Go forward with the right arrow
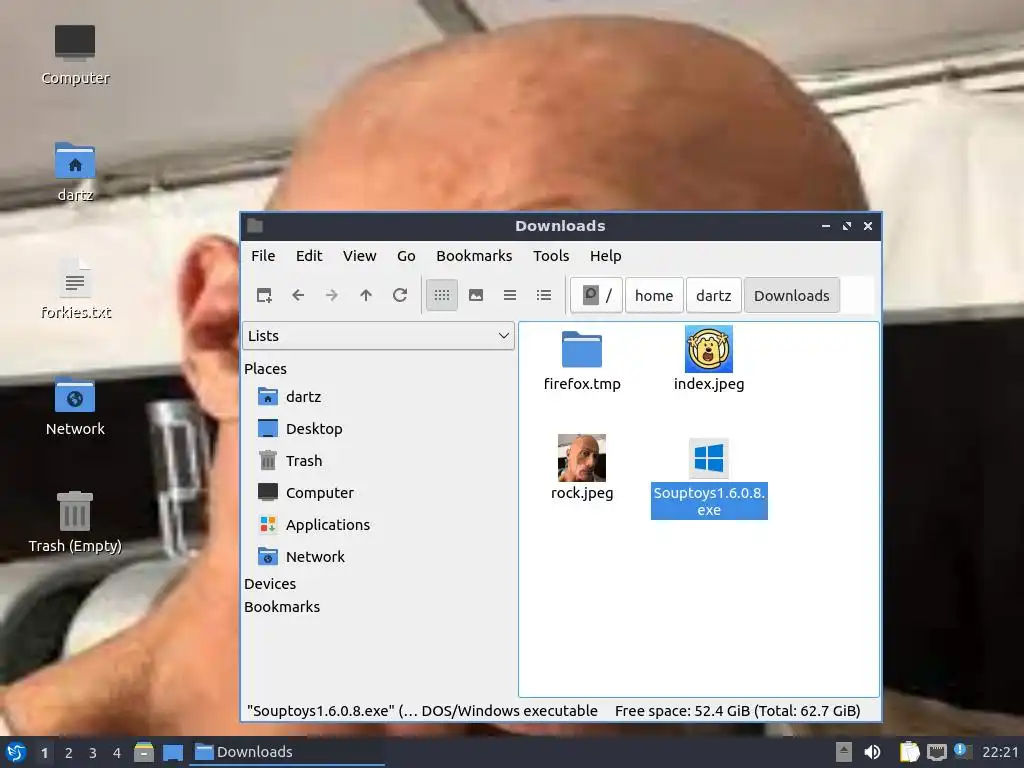Image resolution: width=1024 pixels, height=768 pixels. tap(332, 295)
